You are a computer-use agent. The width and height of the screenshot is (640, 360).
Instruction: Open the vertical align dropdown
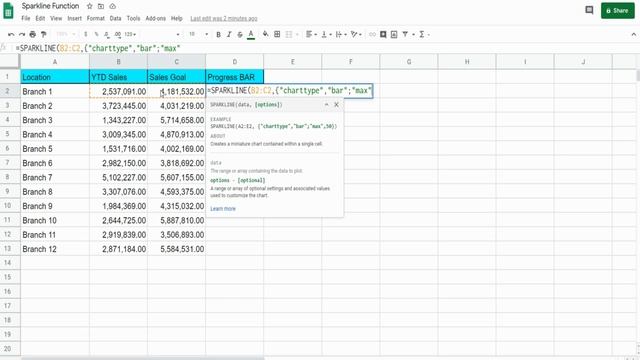(x=326, y=34)
